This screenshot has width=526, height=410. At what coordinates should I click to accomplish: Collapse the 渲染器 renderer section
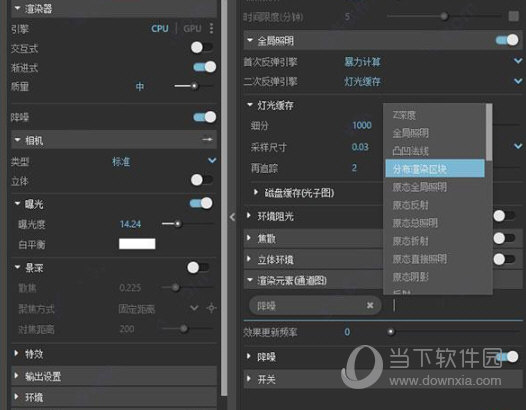coord(17,8)
